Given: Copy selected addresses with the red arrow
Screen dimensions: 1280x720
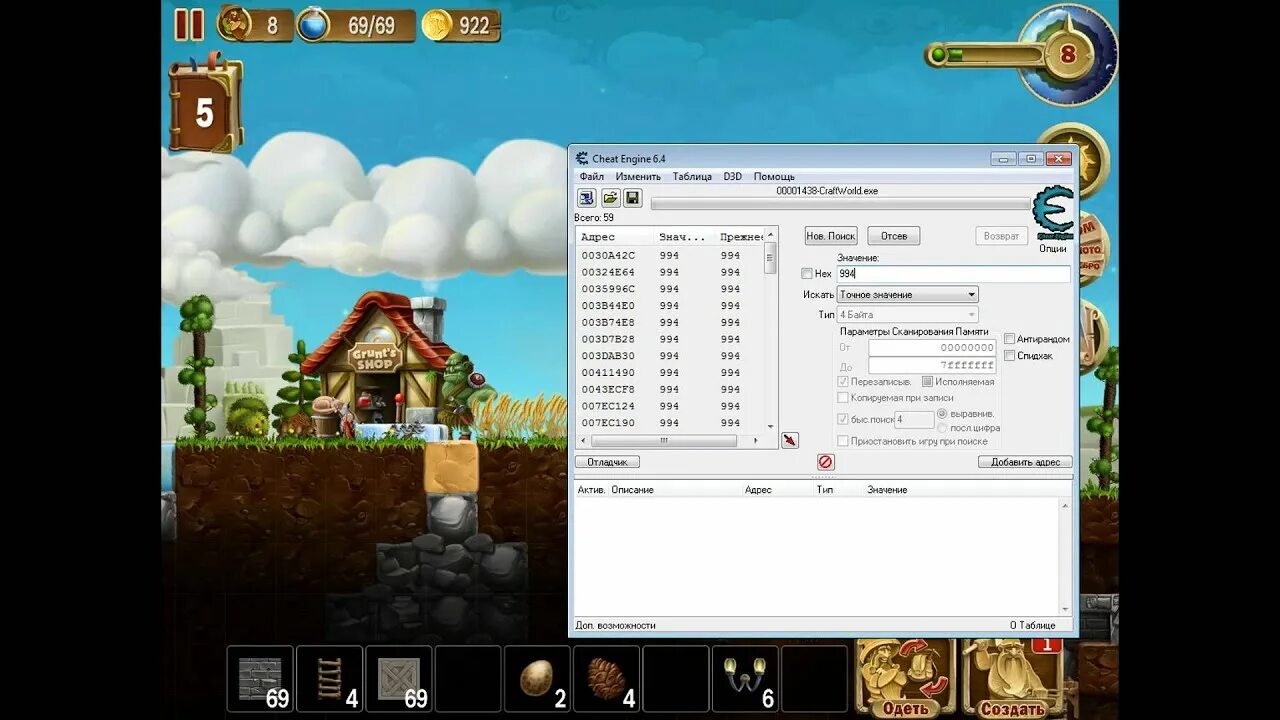Looking at the screenshot, I should [x=790, y=440].
